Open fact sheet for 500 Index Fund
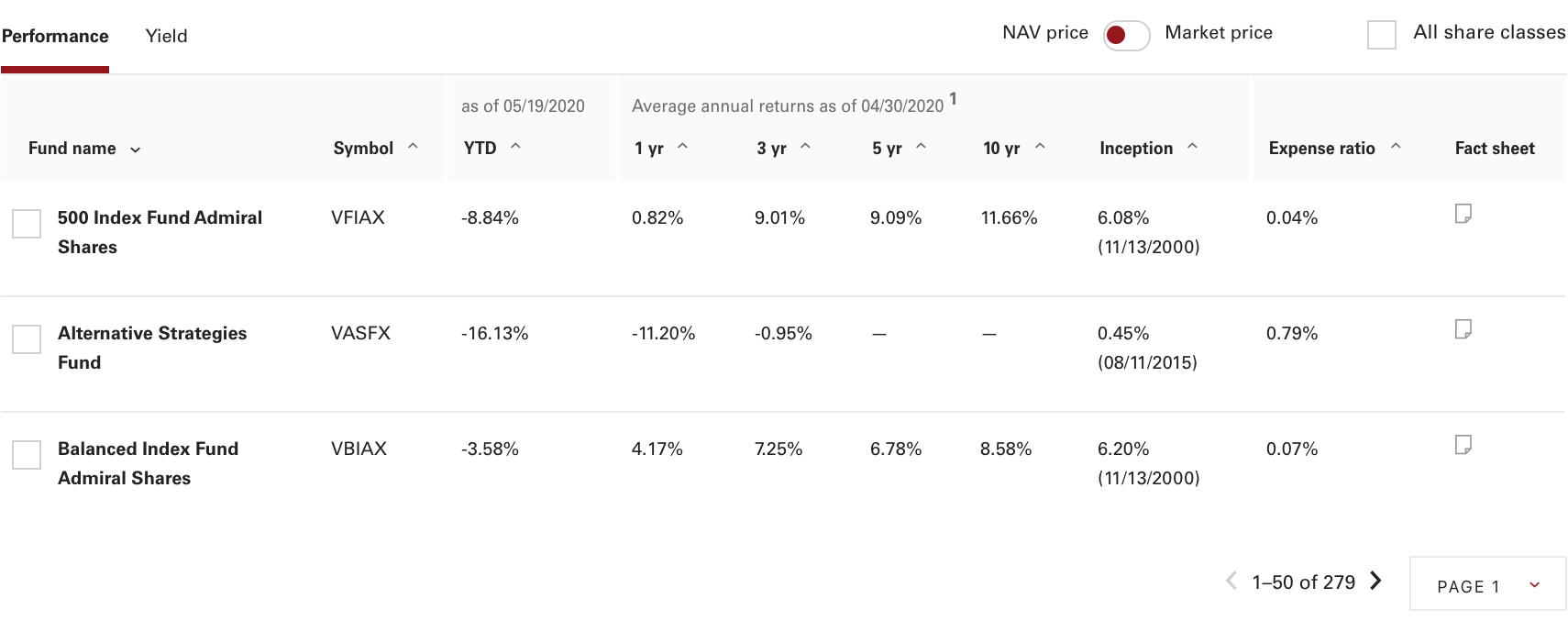Image resolution: width=1568 pixels, height=632 pixels. click(x=1463, y=214)
